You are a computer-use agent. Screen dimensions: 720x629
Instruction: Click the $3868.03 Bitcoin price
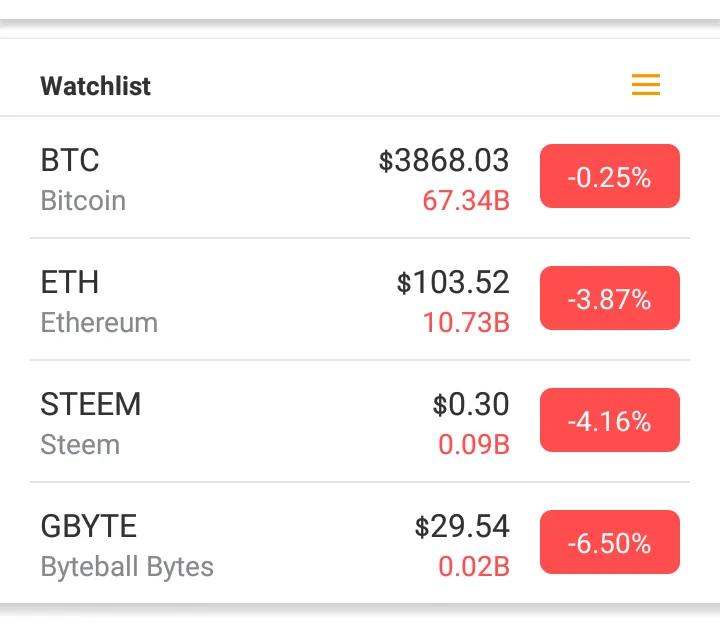pyautogui.click(x=444, y=161)
